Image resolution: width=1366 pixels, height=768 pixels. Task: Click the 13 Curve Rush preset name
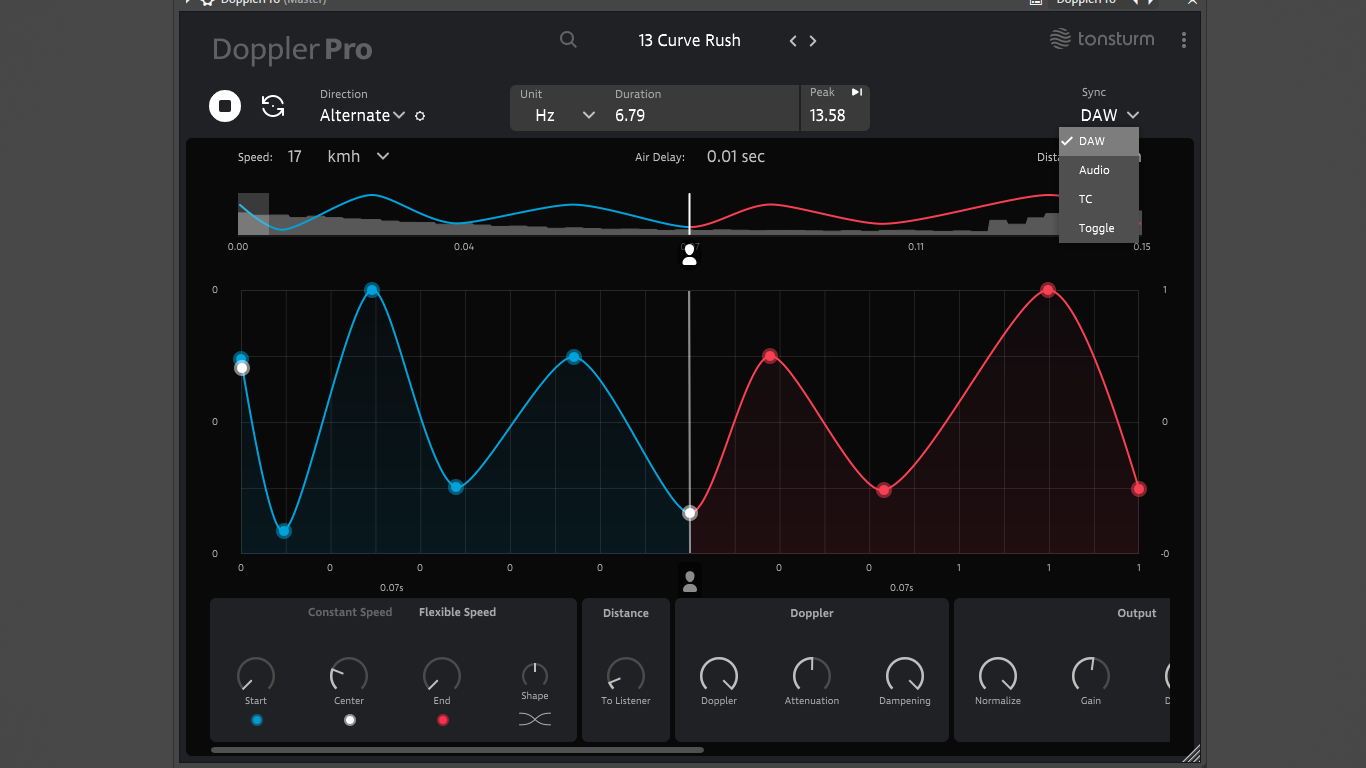pos(690,41)
